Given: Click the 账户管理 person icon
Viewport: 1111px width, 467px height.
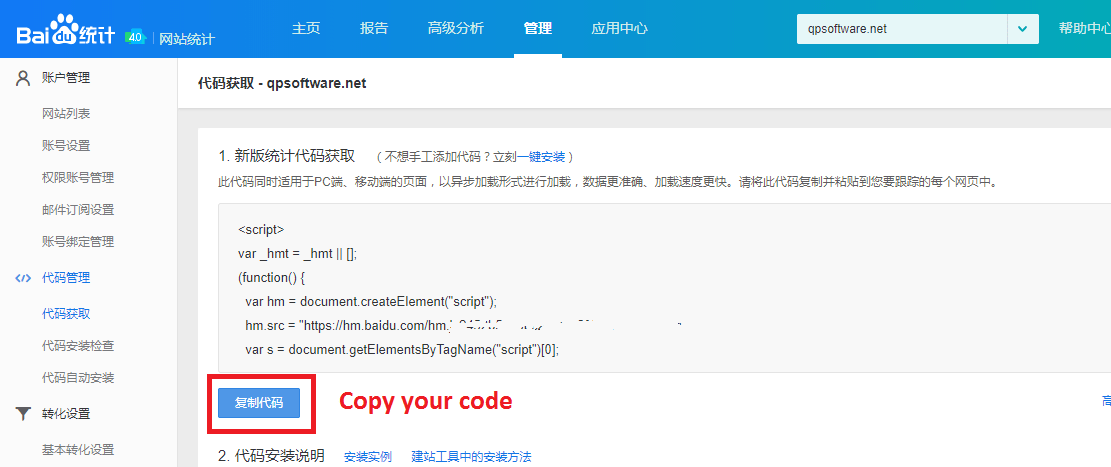Looking at the screenshot, I should point(23,78).
